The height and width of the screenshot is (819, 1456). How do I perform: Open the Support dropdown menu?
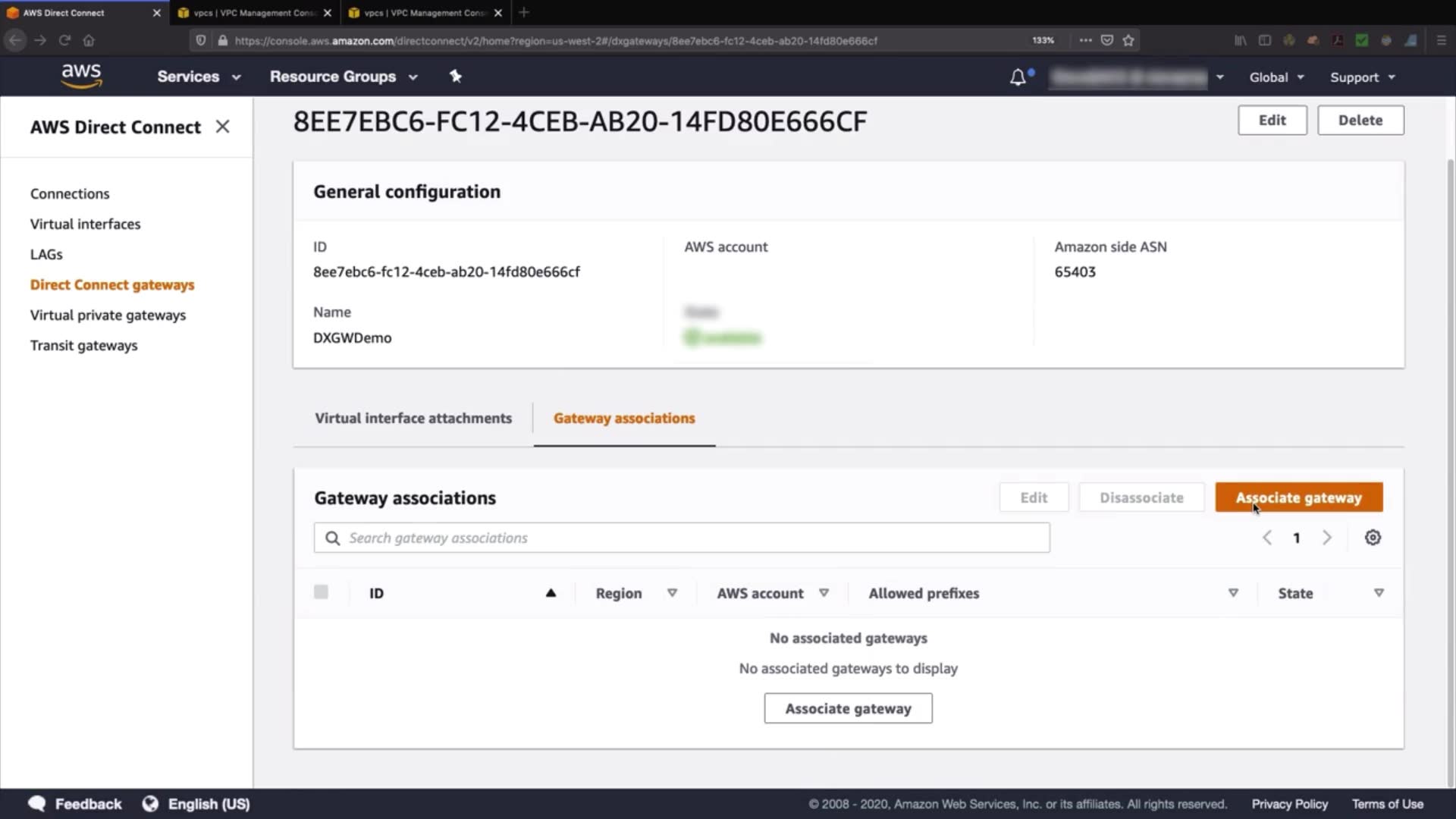[x=1362, y=77]
